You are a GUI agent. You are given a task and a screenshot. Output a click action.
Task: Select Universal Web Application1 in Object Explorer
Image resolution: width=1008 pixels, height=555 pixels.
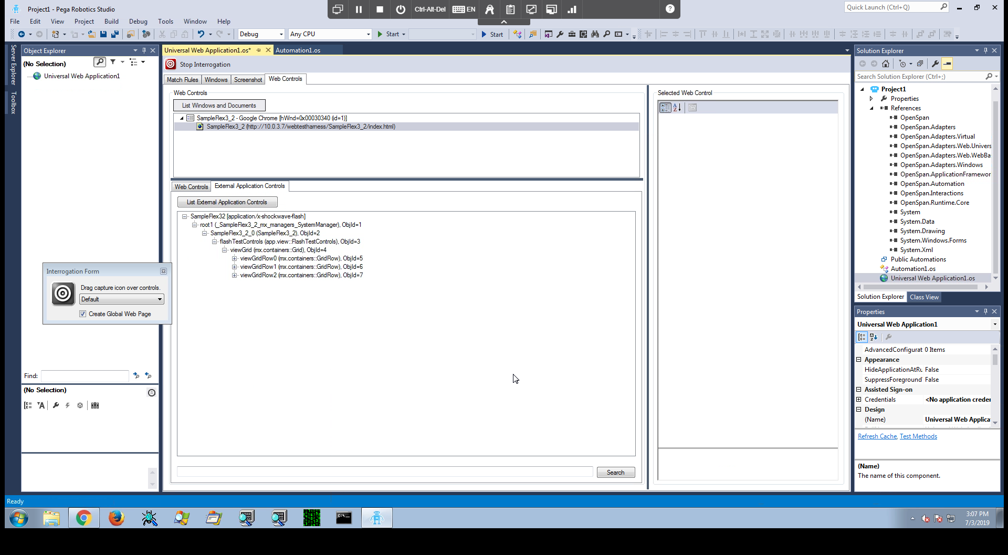click(x=82, y=76)
